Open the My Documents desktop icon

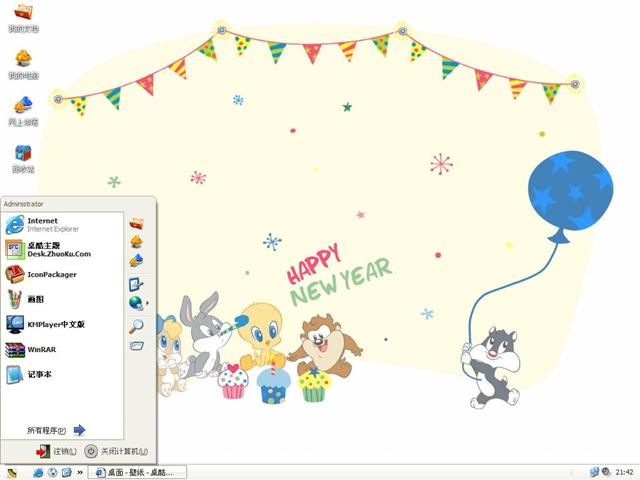click(x=23, y=17)
